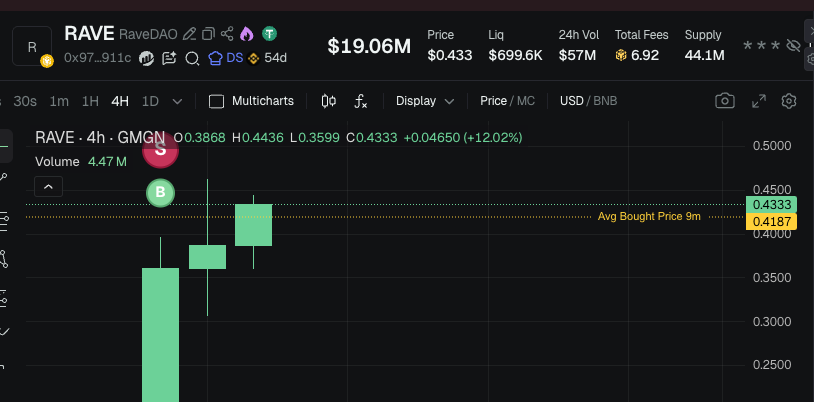The height and width of the screenshot is (402, 814).
Task: Open the chart analytics icon beside the address
Action: click(146, 58)
